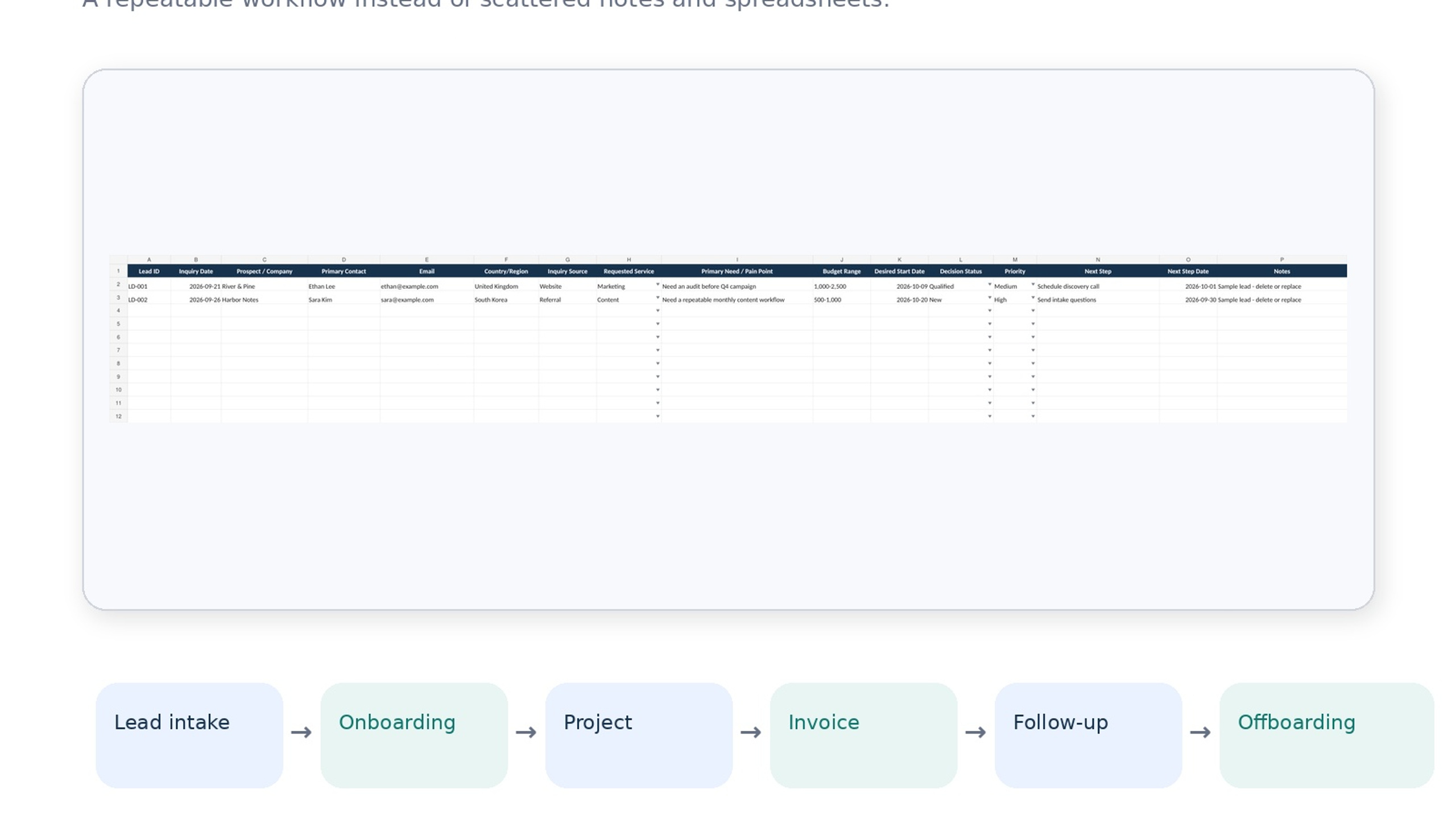Select the Follow-up workflow card
Screen dimensions: 1456x819
(x=1088, y=735)
